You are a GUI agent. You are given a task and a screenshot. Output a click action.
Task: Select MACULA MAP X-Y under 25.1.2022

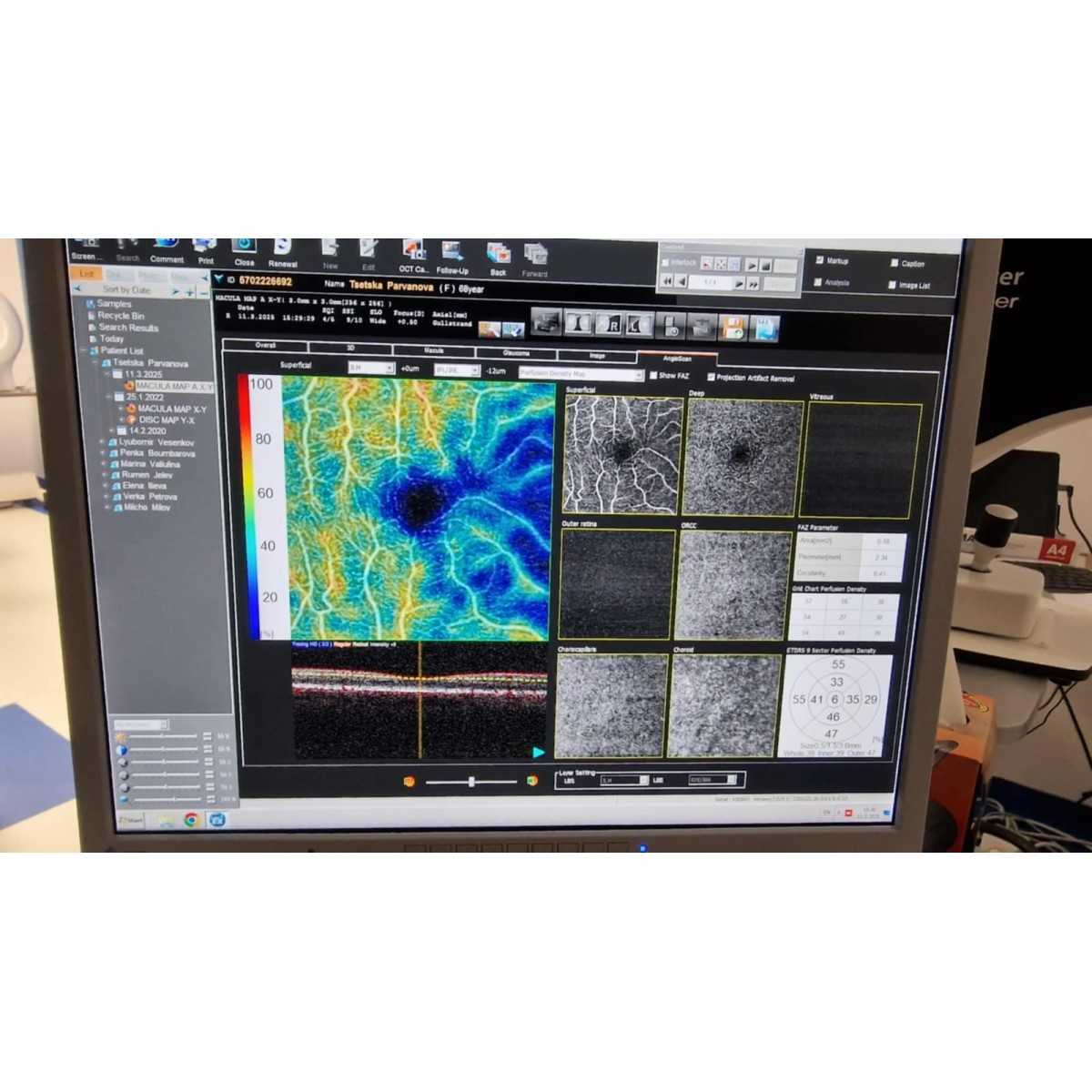tap(172, 409)
